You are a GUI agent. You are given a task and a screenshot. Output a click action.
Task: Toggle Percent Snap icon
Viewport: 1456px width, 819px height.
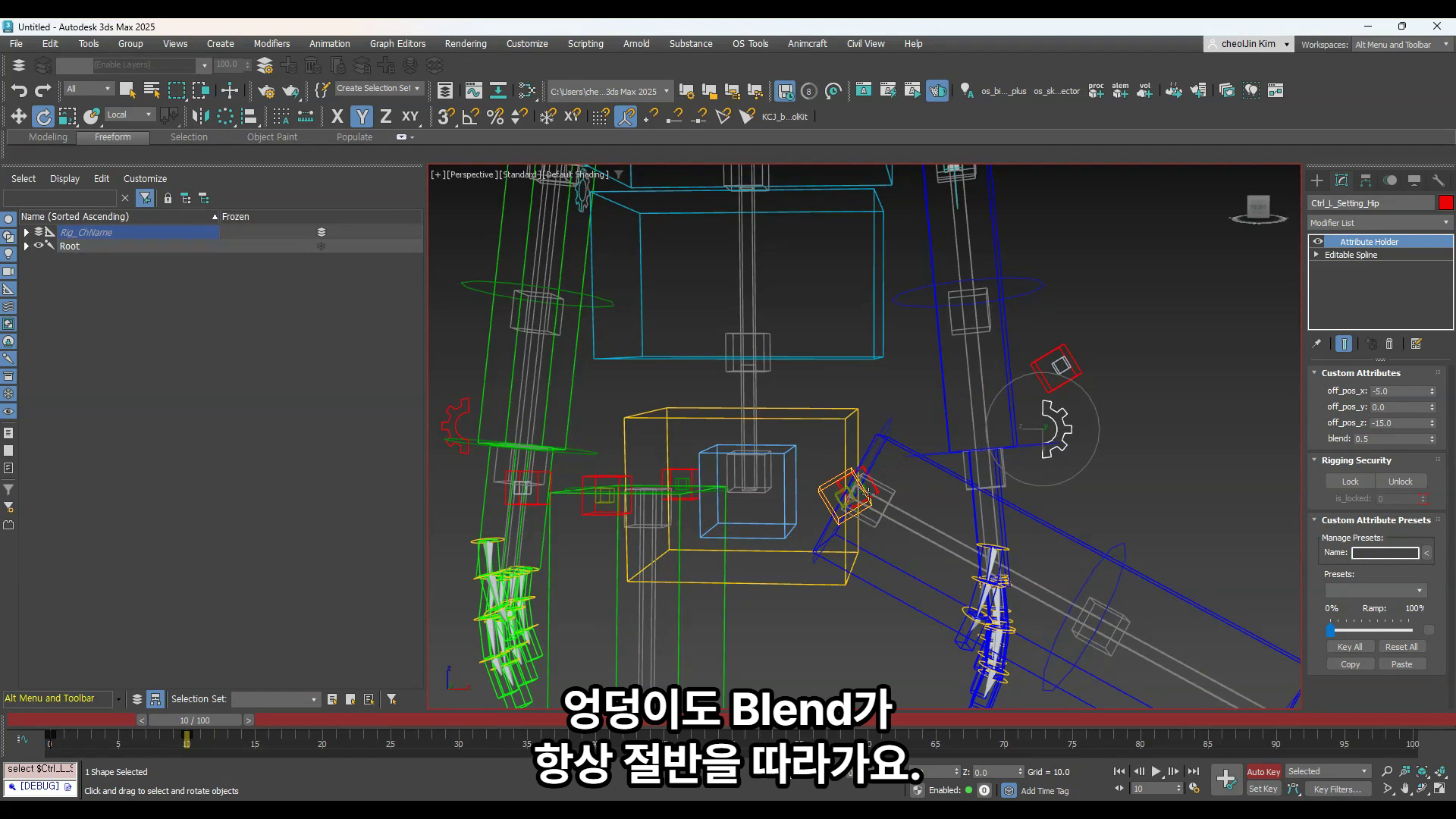pos(495,116)
